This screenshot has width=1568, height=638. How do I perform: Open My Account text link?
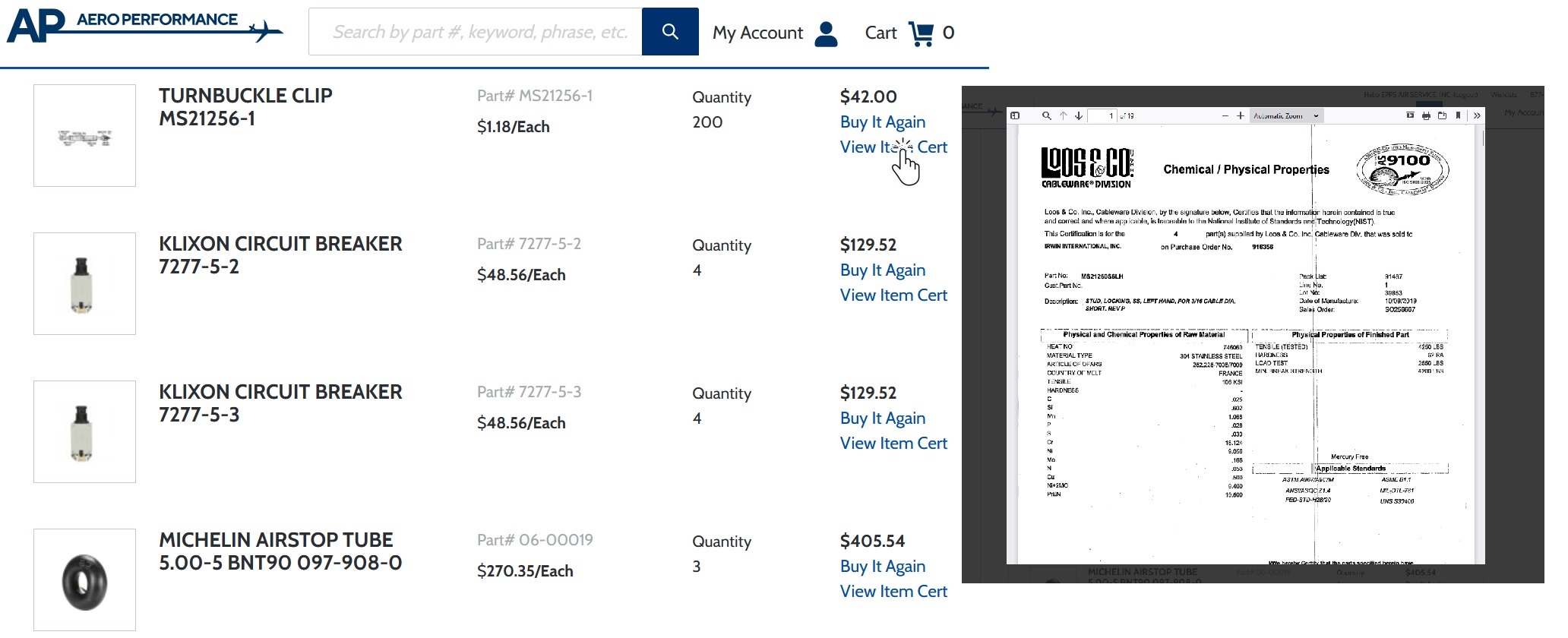(x=757, y=33)
